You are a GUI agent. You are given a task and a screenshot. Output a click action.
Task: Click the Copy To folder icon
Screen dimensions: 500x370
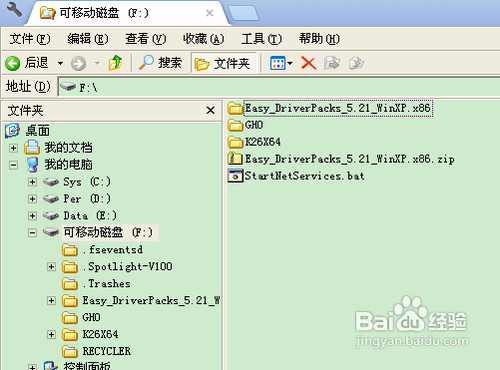pos(356,63)
